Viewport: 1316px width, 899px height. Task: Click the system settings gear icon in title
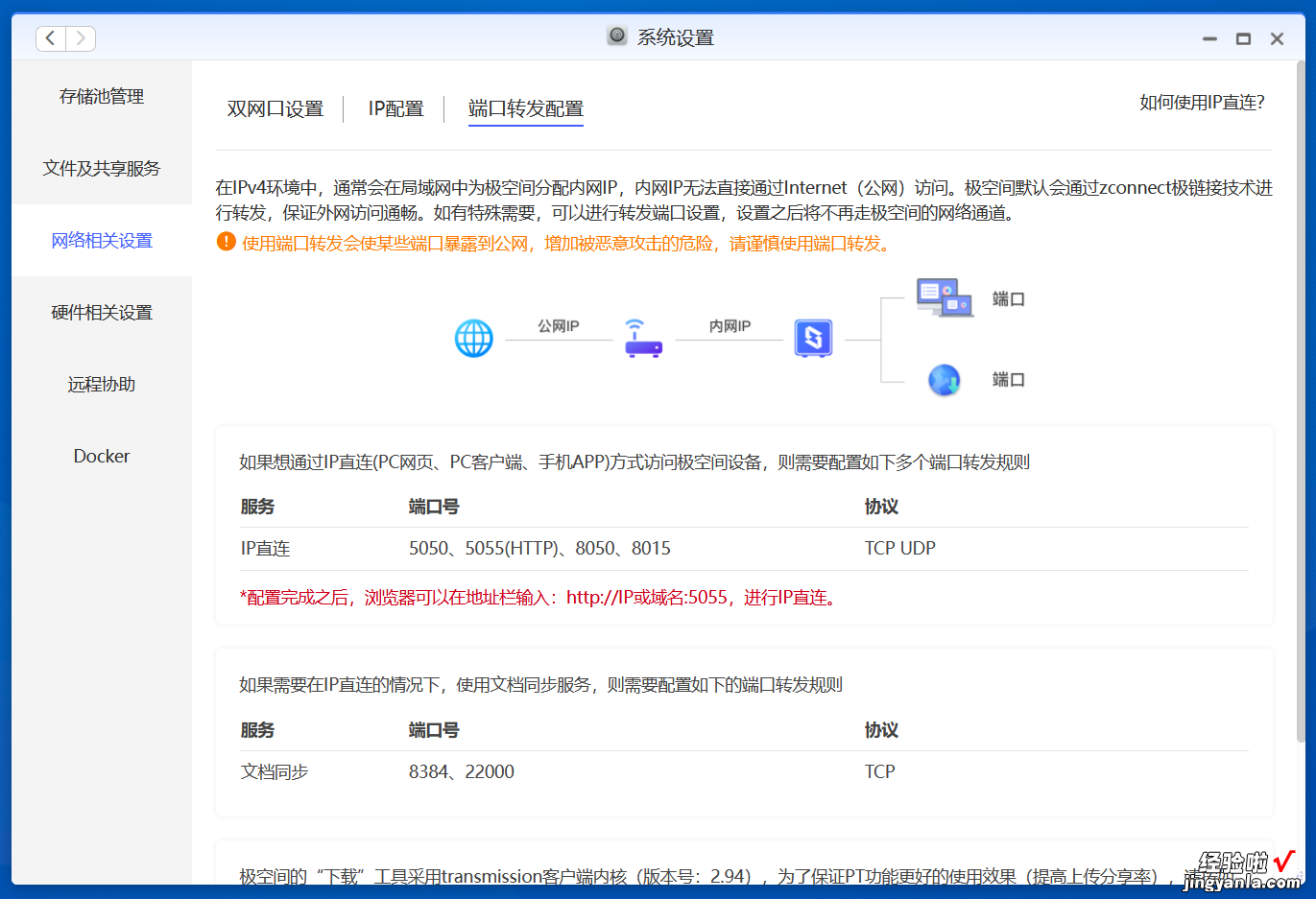[x=617, y=36]
